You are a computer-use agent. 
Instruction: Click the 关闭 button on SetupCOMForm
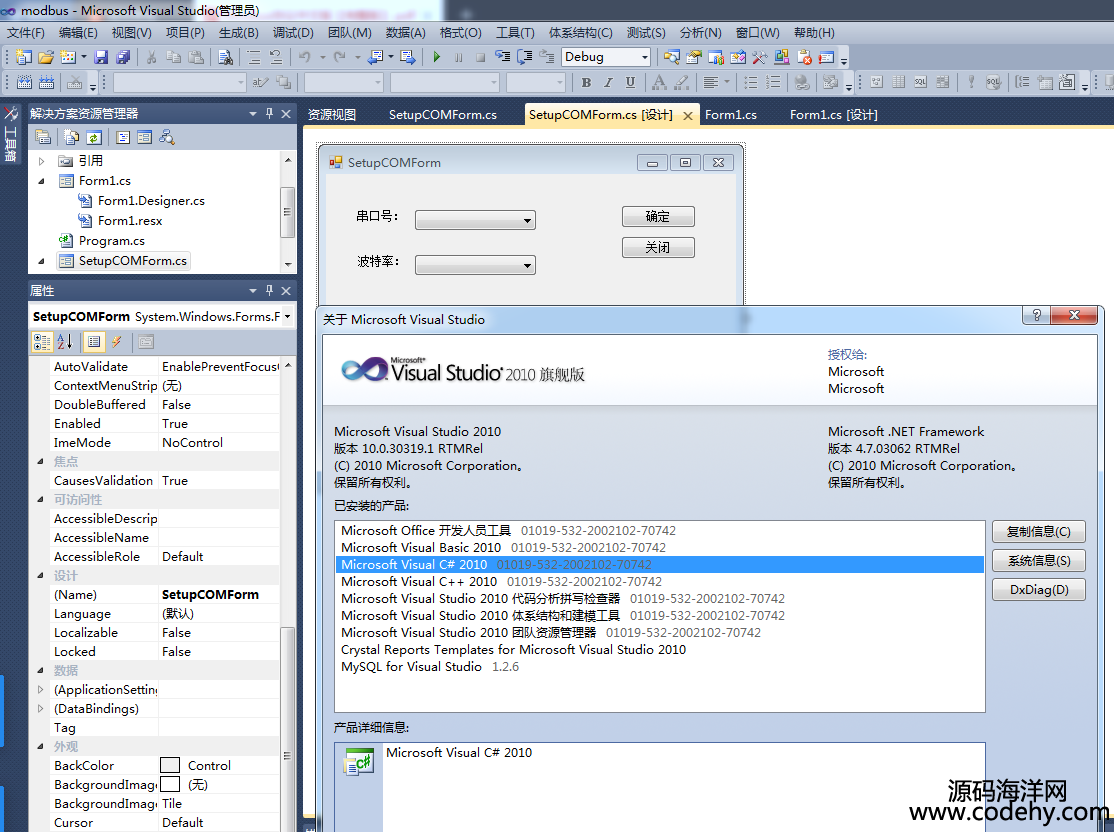(x=658, y=247)
